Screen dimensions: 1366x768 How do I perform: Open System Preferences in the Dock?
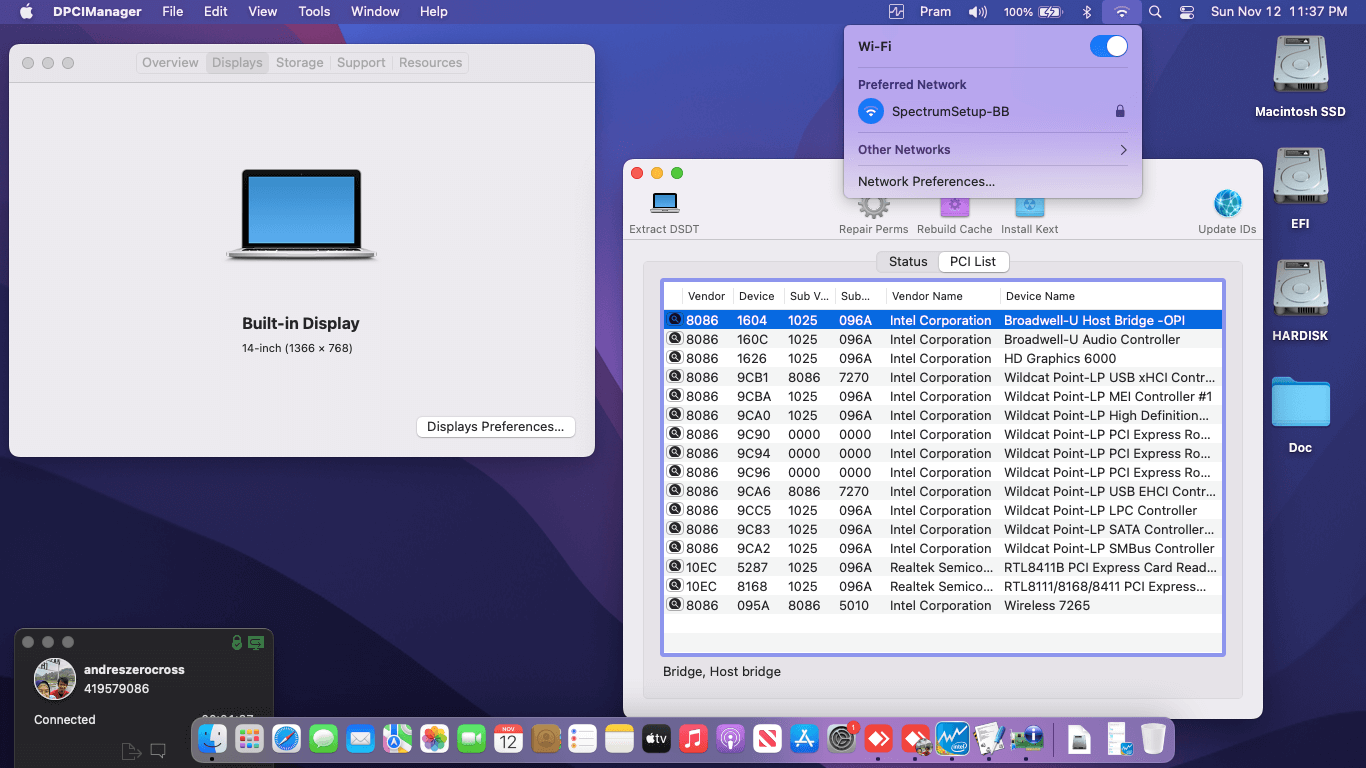pos(841,739)
